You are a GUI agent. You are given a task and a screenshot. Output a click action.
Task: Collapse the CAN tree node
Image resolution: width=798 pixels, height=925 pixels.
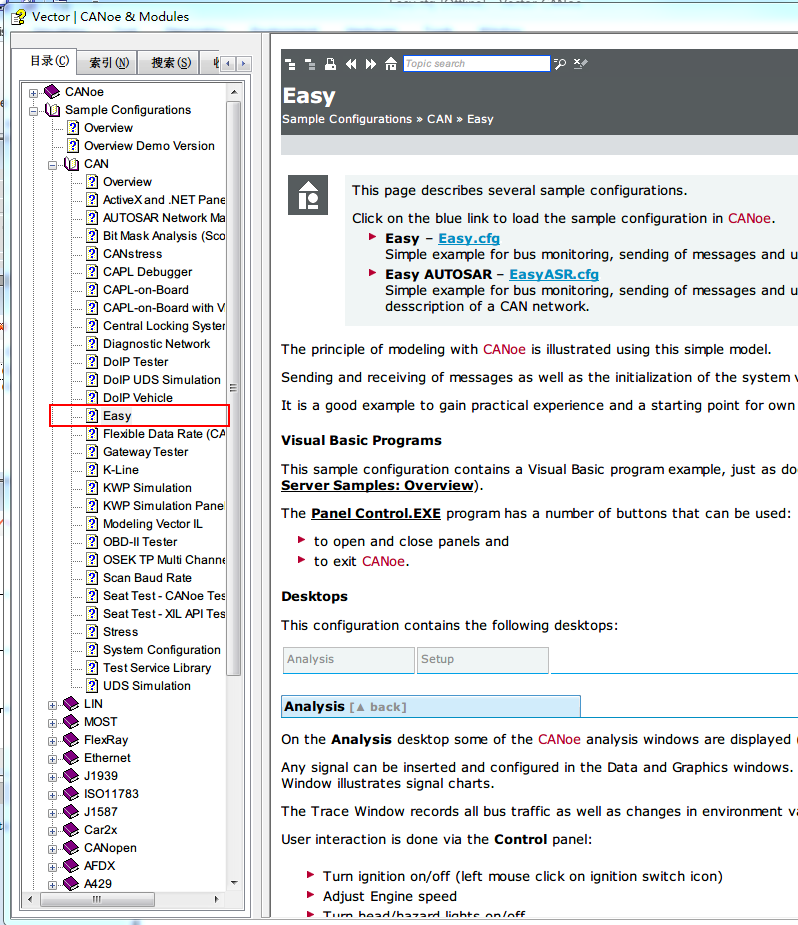[x=53, y=164]
